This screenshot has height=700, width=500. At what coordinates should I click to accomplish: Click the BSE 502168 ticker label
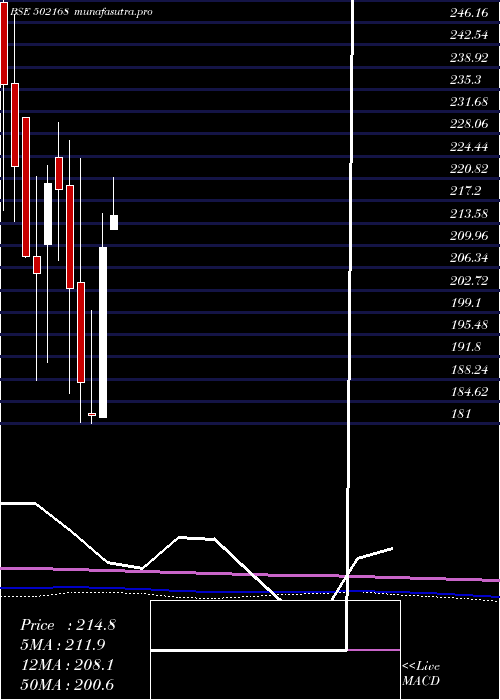point(39,12)
